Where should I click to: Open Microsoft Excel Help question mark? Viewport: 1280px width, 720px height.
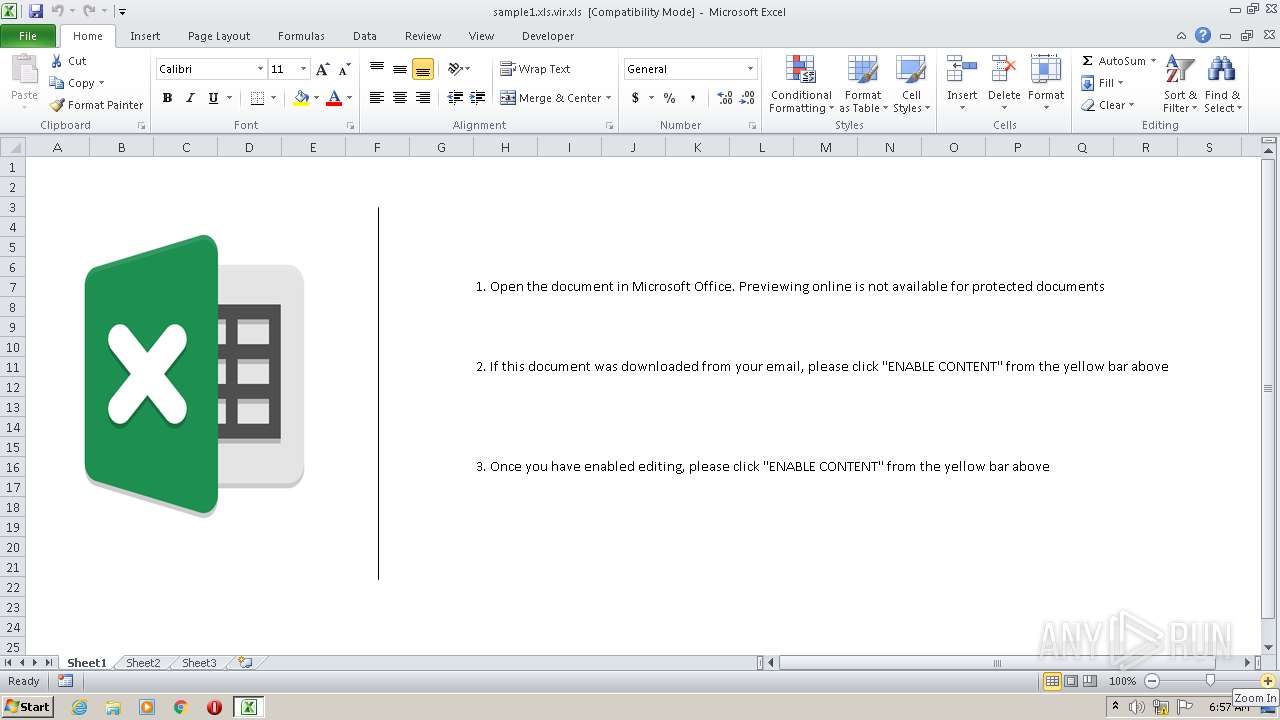pyautogui.click(x=1203, y=35)
